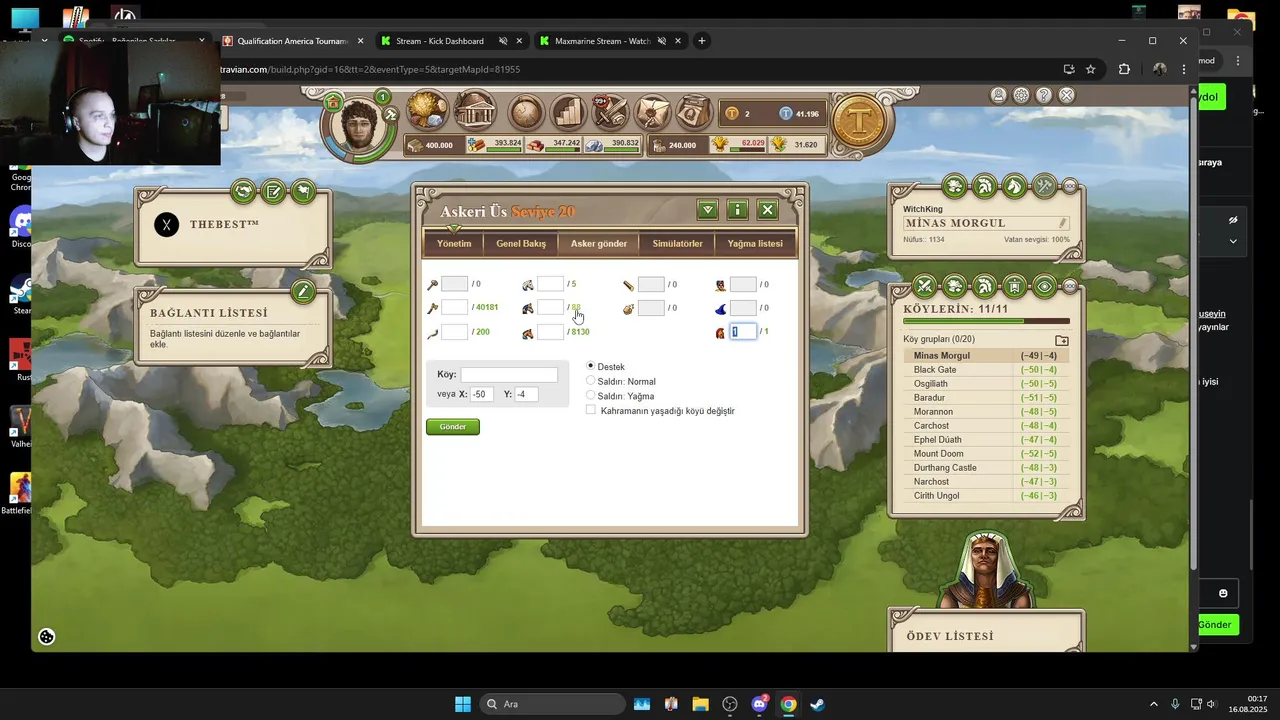
Task: Click the eye icon above village list
Action: click(1045, 287)
